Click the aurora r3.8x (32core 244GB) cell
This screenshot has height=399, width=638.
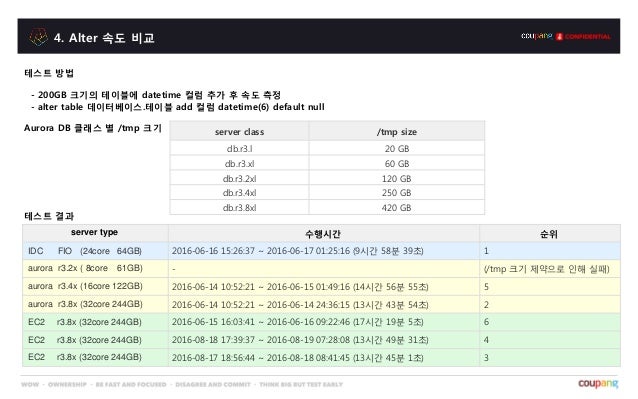[95, 304]
